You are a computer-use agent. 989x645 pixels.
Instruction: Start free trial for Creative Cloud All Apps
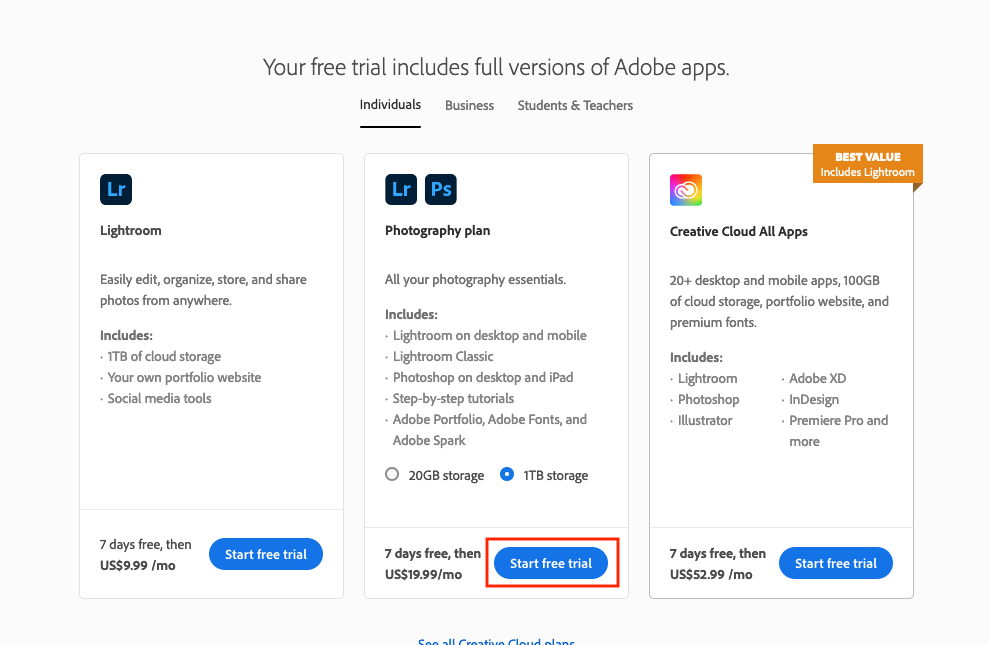[836, 563]
